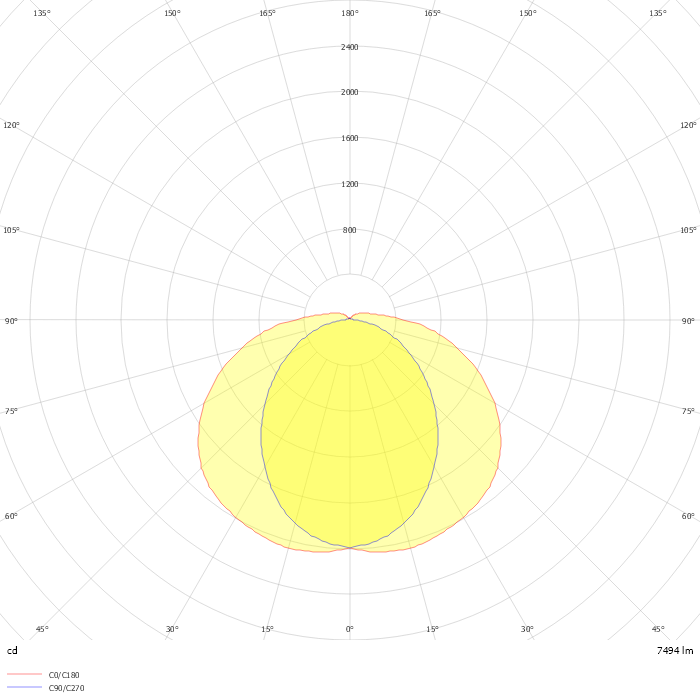The image size is (700, 700).
Task: Click the 120° label on the left side
Action: (11, 125)
